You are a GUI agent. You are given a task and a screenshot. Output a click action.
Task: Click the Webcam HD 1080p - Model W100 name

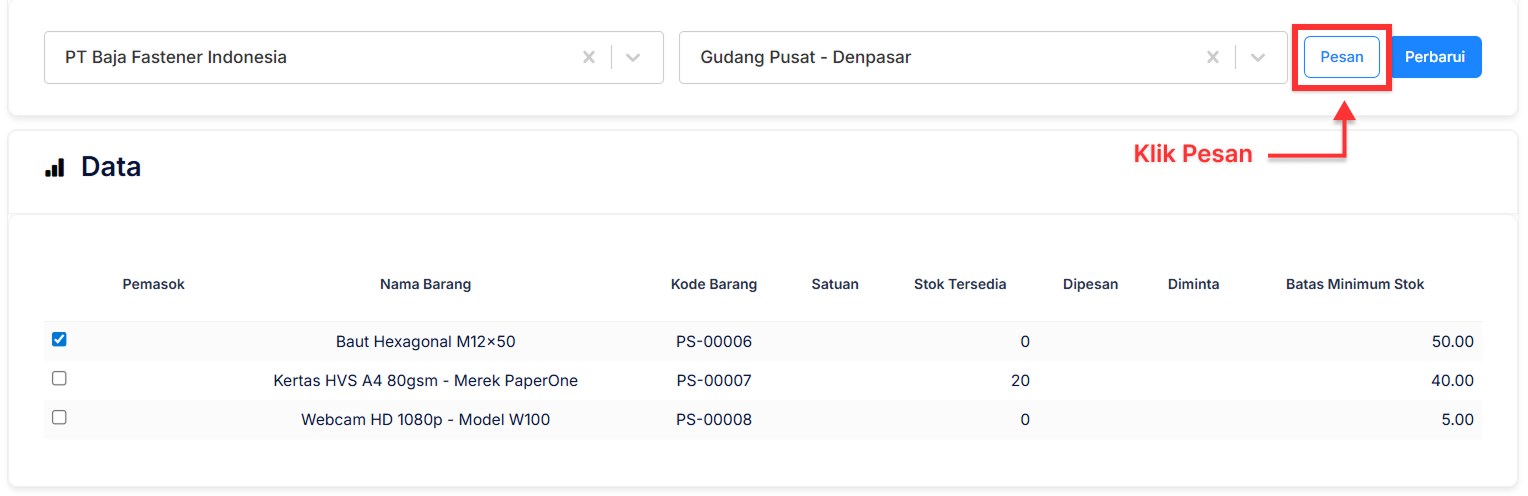425,420
